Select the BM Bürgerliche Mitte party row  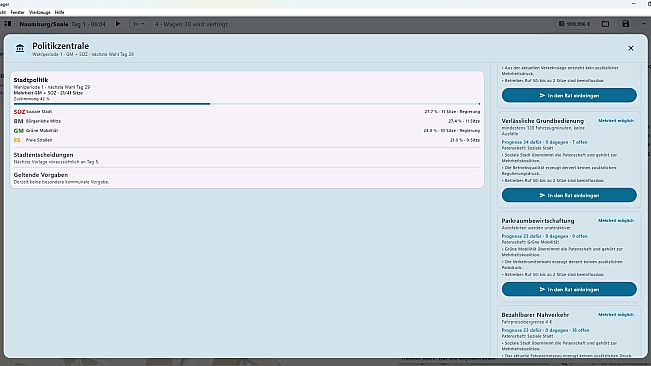point(247,121)
